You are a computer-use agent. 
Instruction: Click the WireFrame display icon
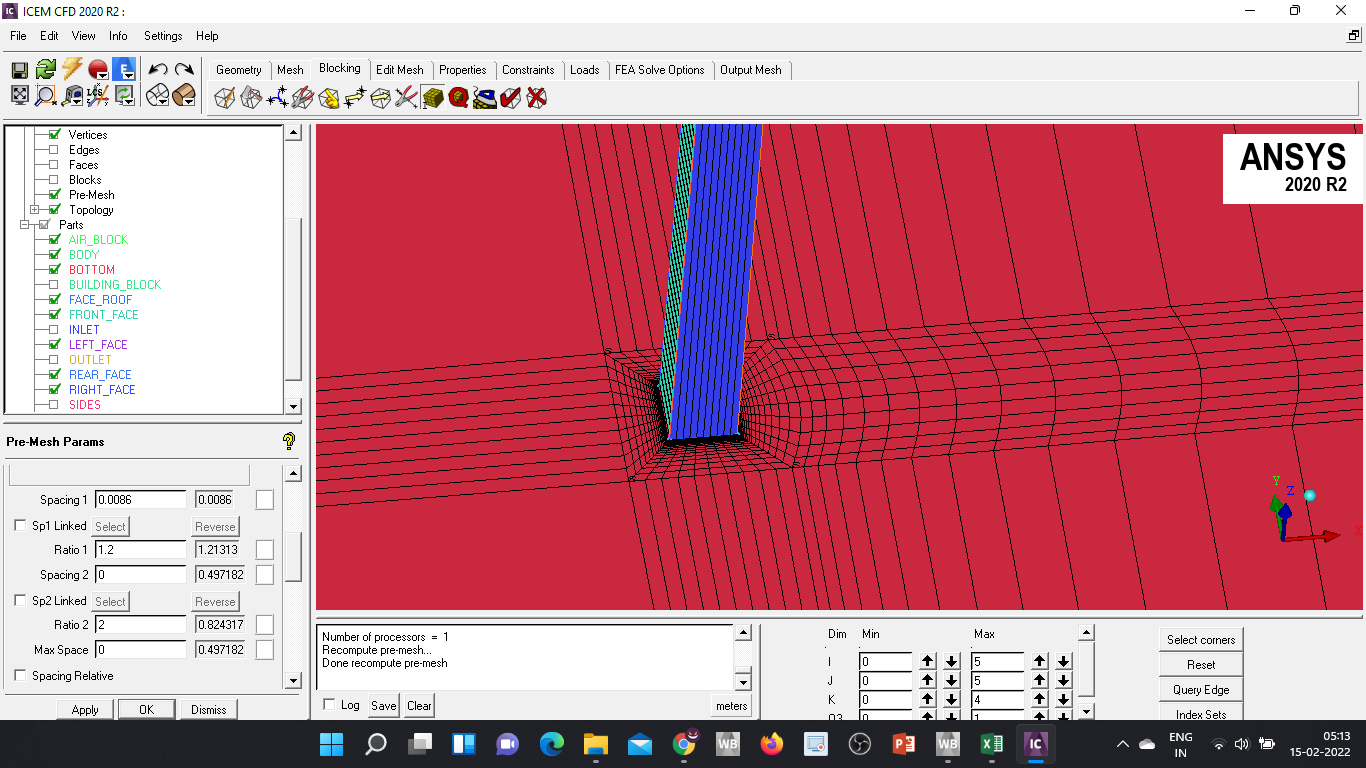(158, 95)
